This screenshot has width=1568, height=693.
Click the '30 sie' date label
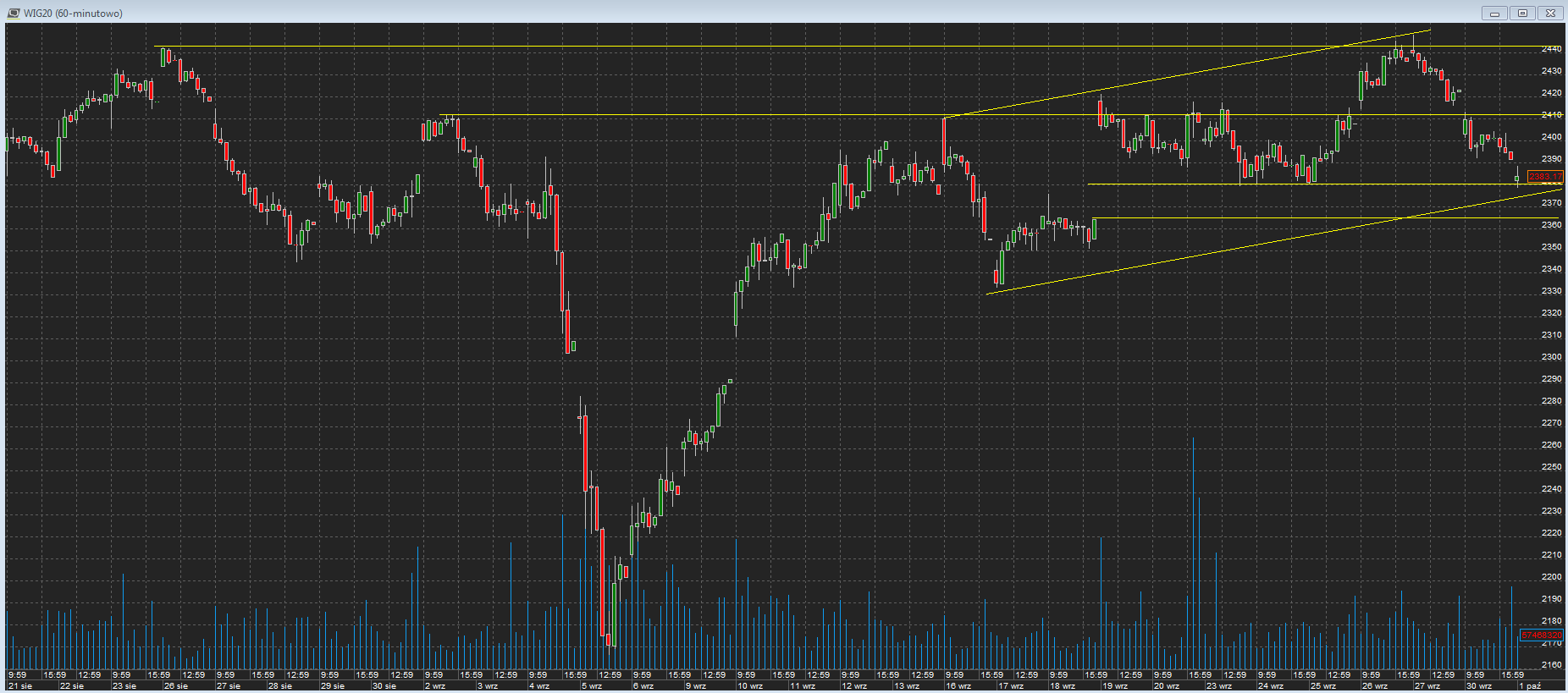point(384,686)
